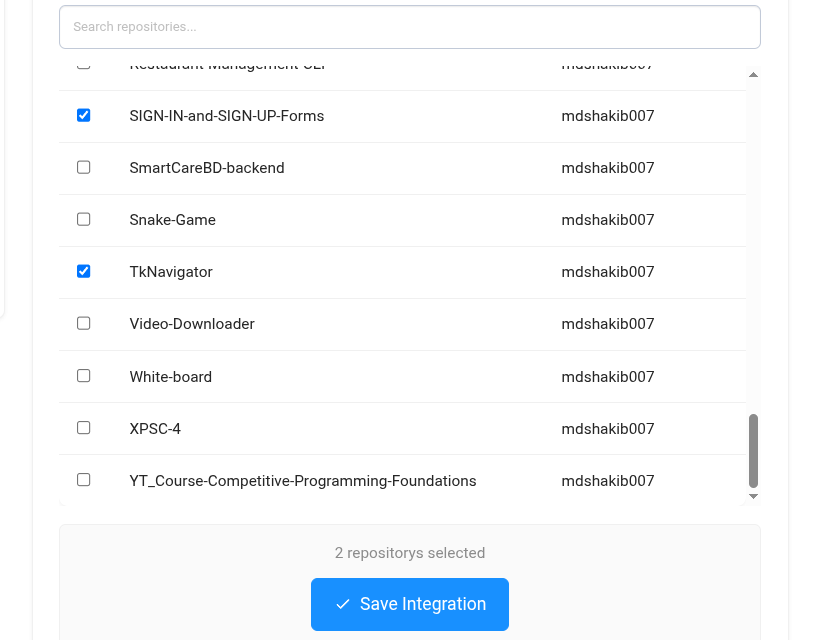Click the repository list scrollbar thumb
834x640 pixels.
coord(753,451)
